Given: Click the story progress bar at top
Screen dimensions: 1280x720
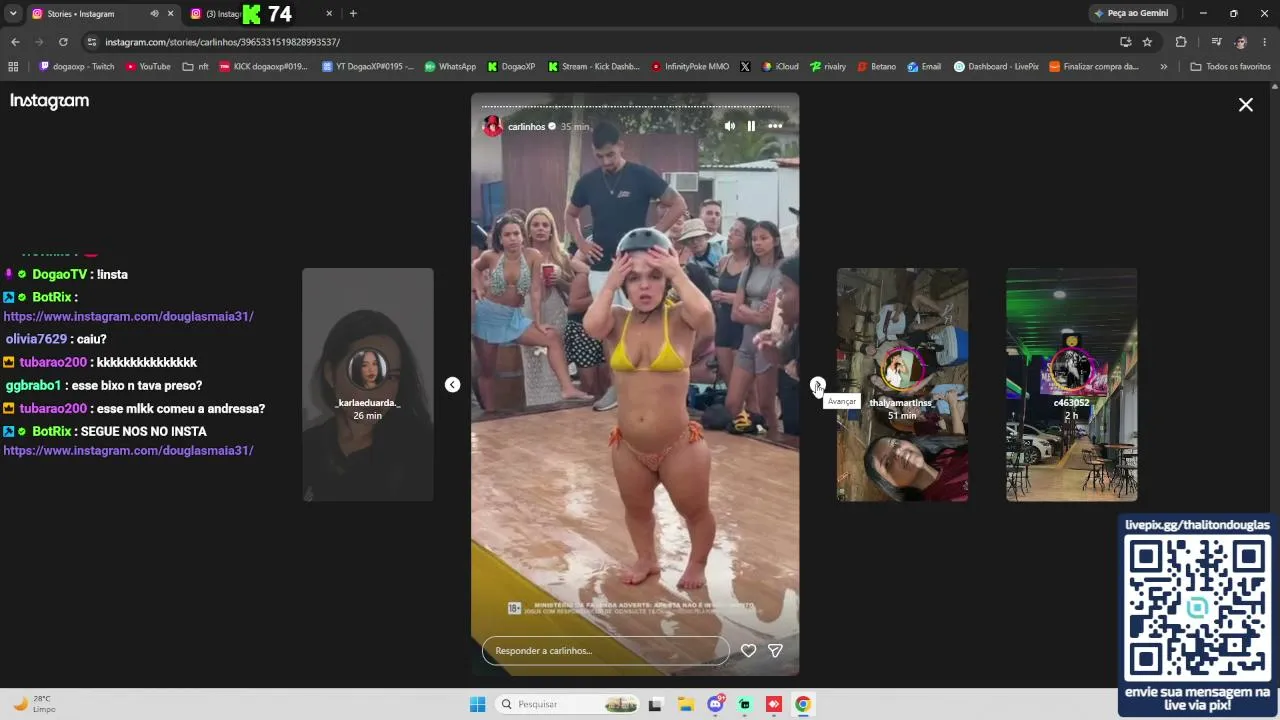Looking at the screenshot, I should pos(635,106).
